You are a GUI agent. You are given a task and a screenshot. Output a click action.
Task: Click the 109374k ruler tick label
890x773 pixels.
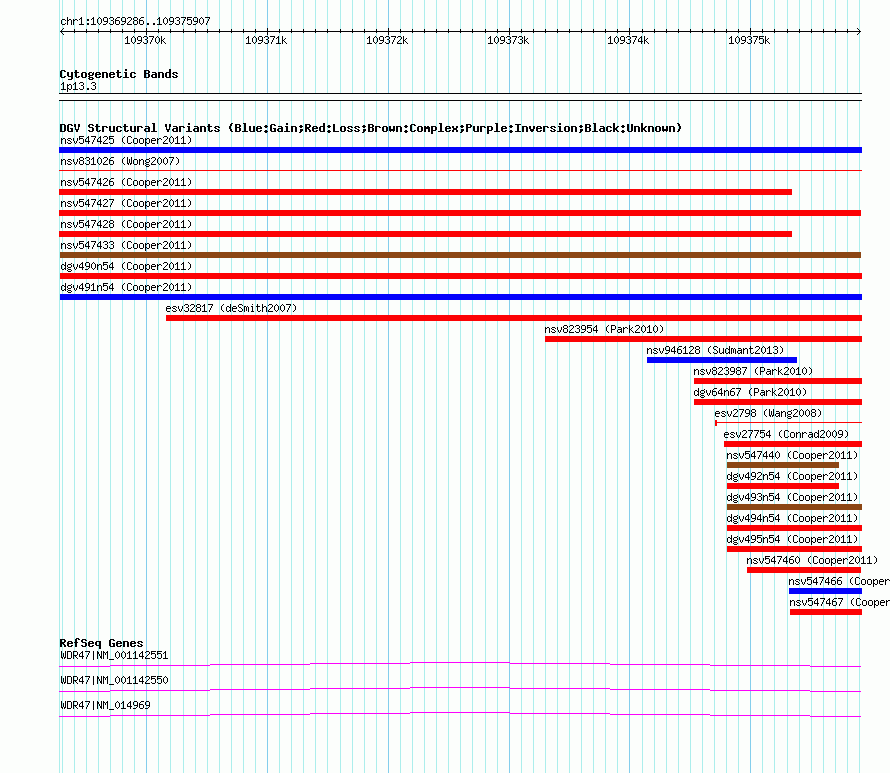click(628, 40)
